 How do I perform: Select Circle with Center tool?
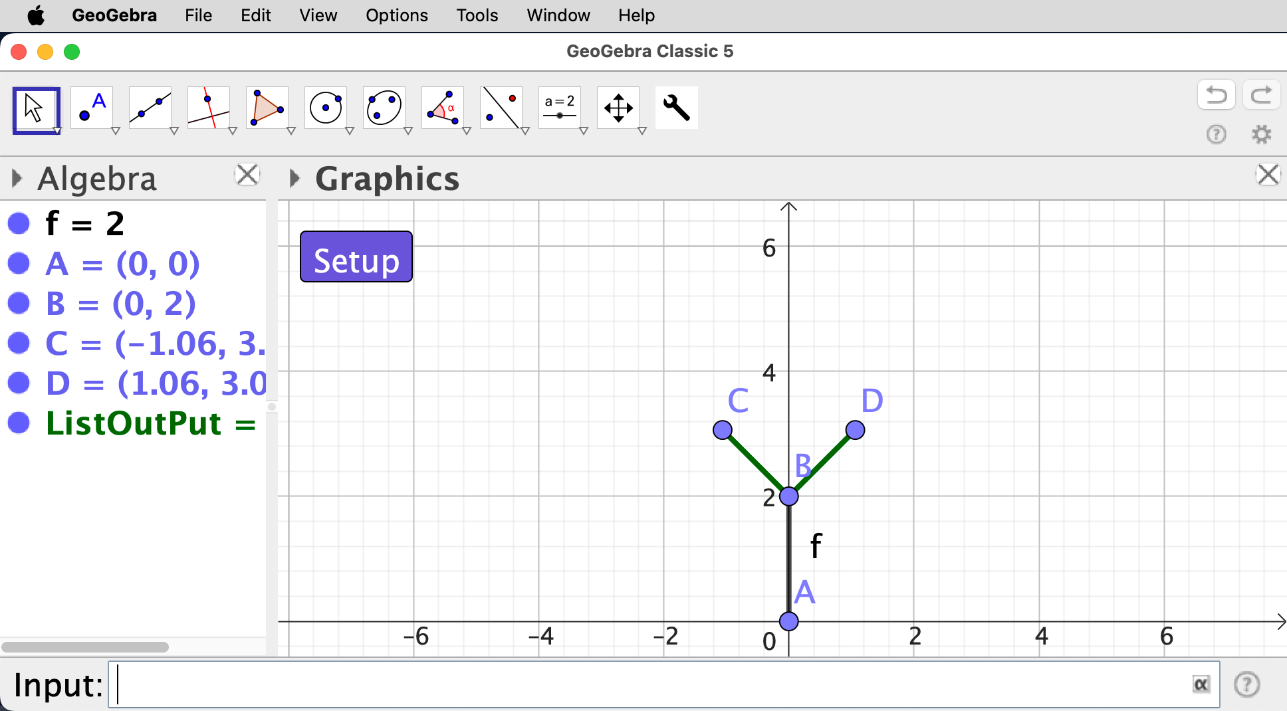[x=326, y=108]
